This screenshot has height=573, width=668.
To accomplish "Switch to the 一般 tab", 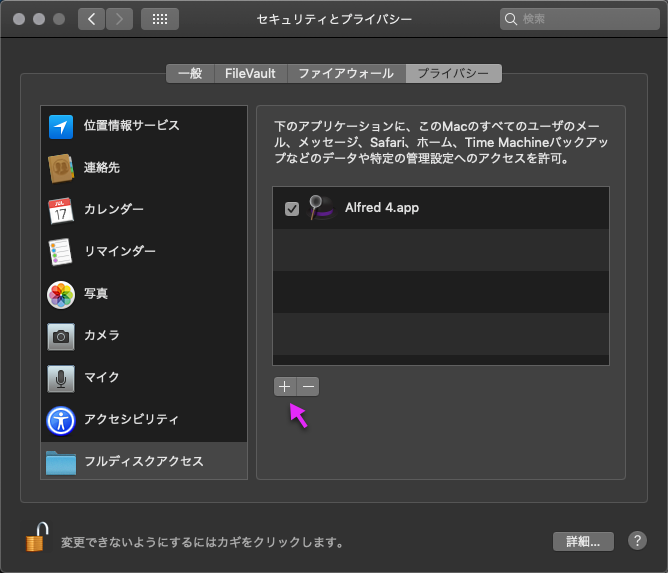I will coord(190,73).
